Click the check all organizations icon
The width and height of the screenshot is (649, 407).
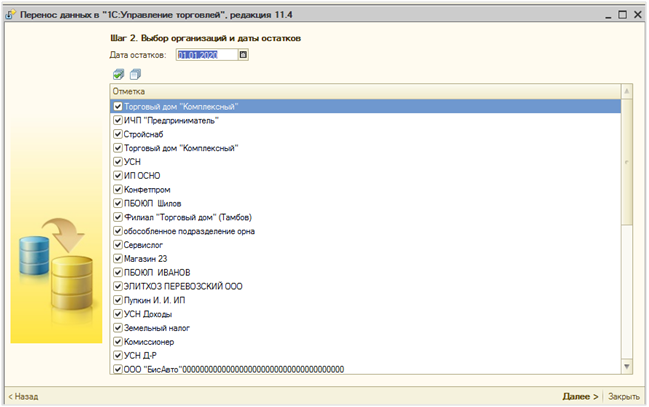118,75
